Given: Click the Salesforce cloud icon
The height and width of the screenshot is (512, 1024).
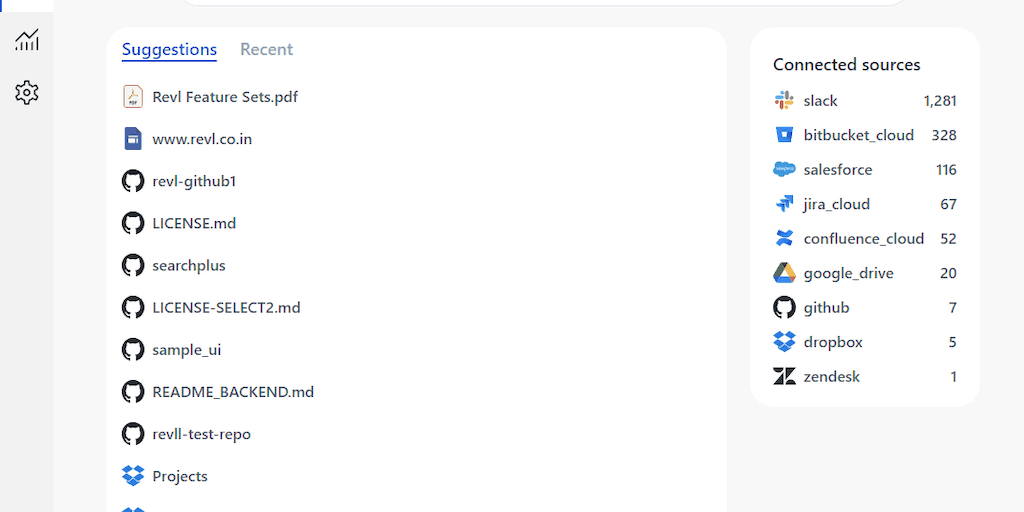Looking at the screenshot, I should point(784,170).
